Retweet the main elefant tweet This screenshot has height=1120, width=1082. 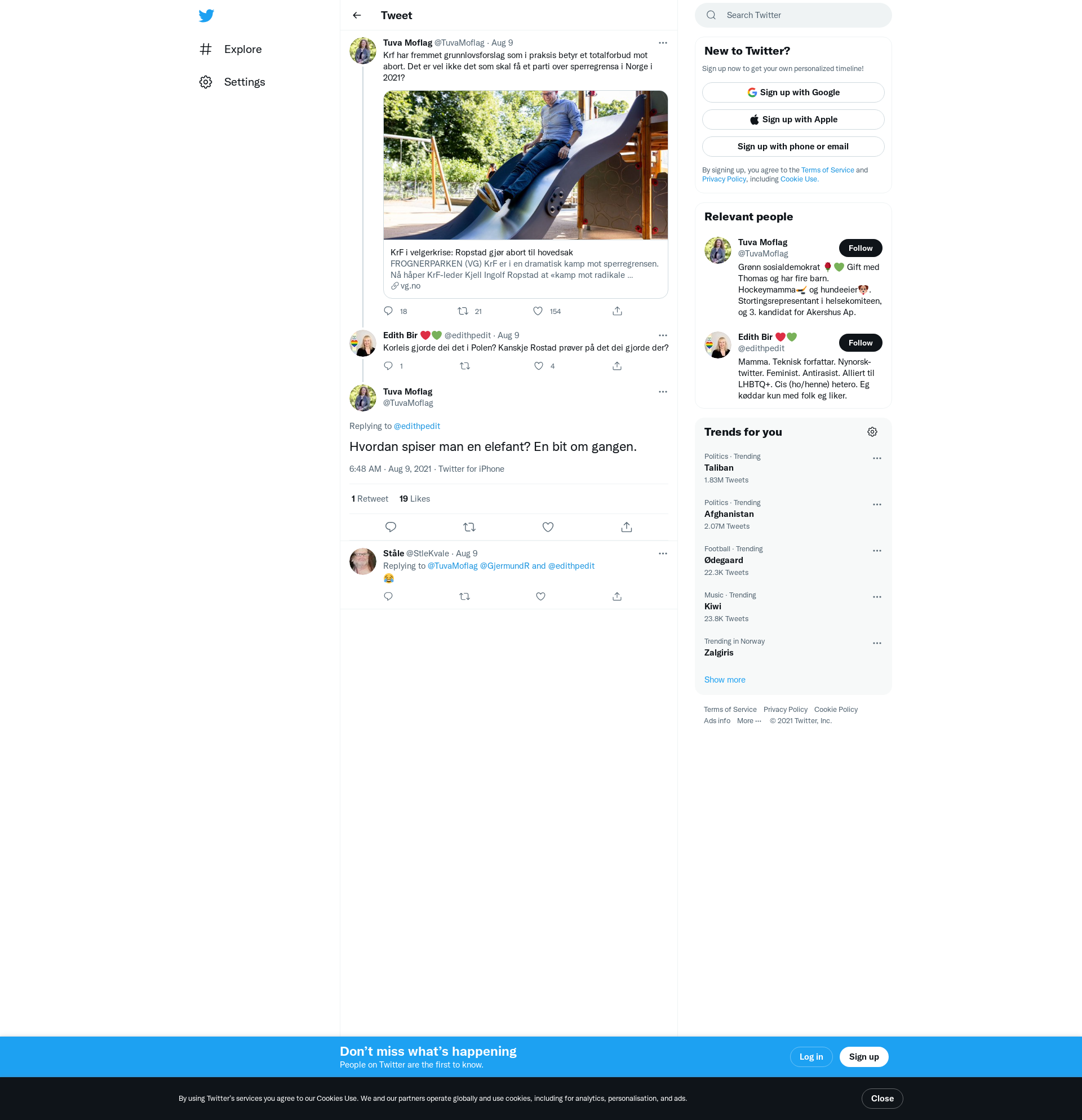click(469, 527)
